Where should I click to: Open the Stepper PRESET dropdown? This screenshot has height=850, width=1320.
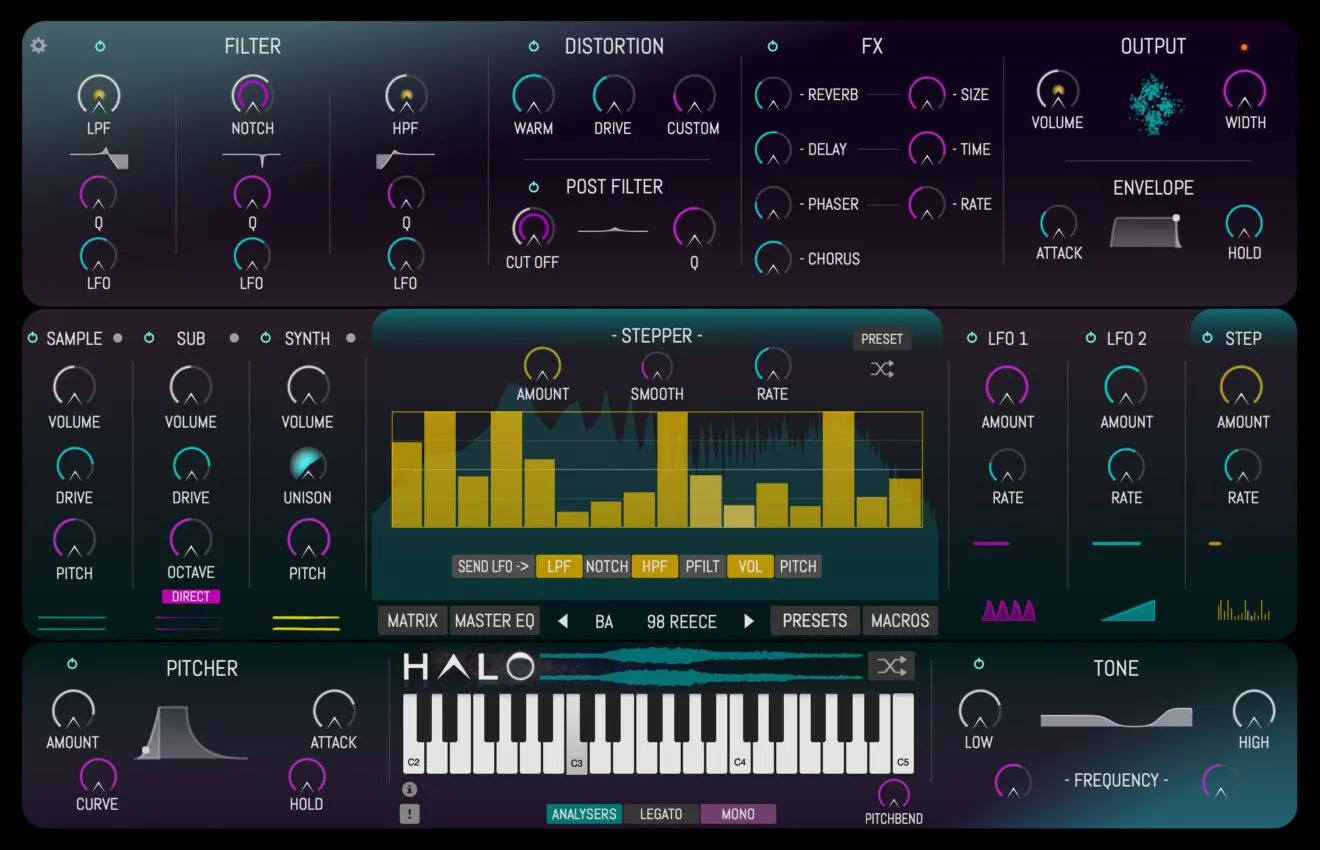(881, 339)
